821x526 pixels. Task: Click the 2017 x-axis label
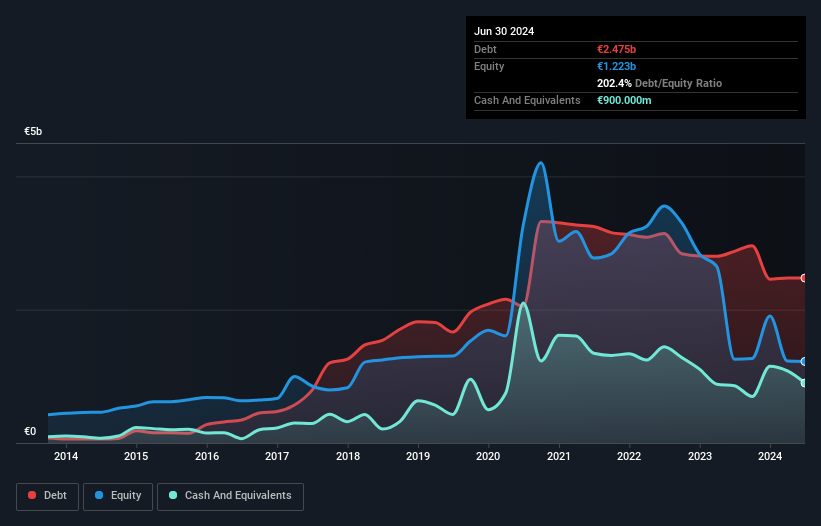tap(277, 456)
